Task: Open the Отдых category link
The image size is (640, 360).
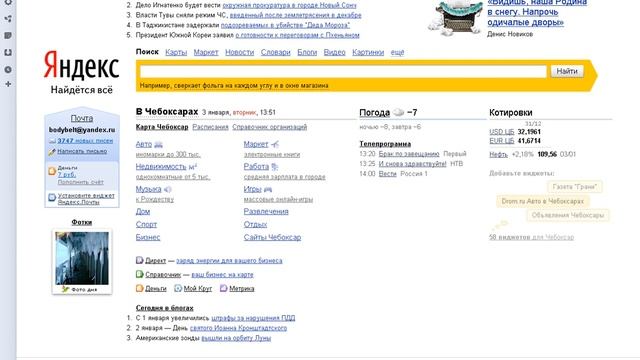Action: (x=255, y=224)
